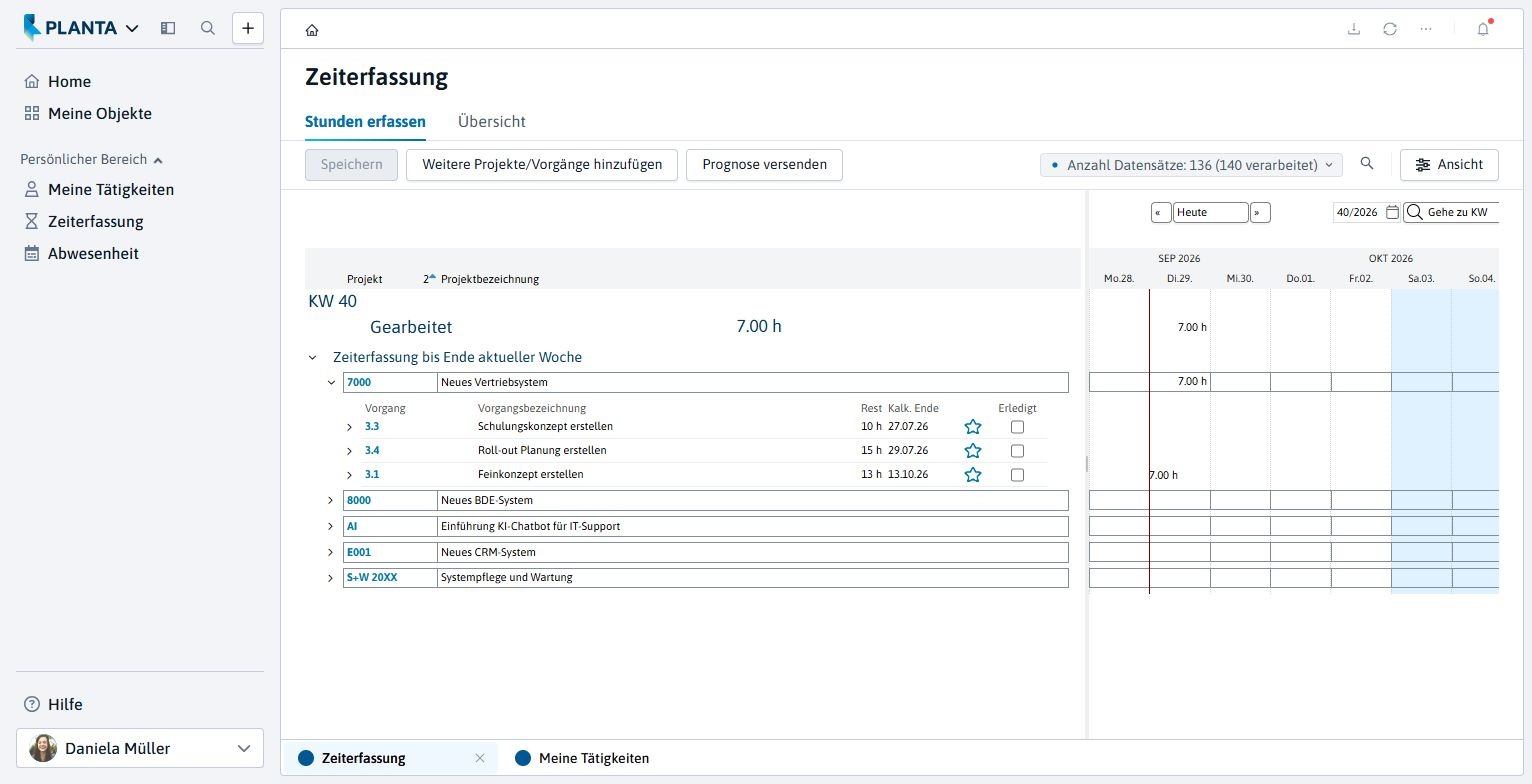Go to the home breadcrumb icon

click(312, 30)
